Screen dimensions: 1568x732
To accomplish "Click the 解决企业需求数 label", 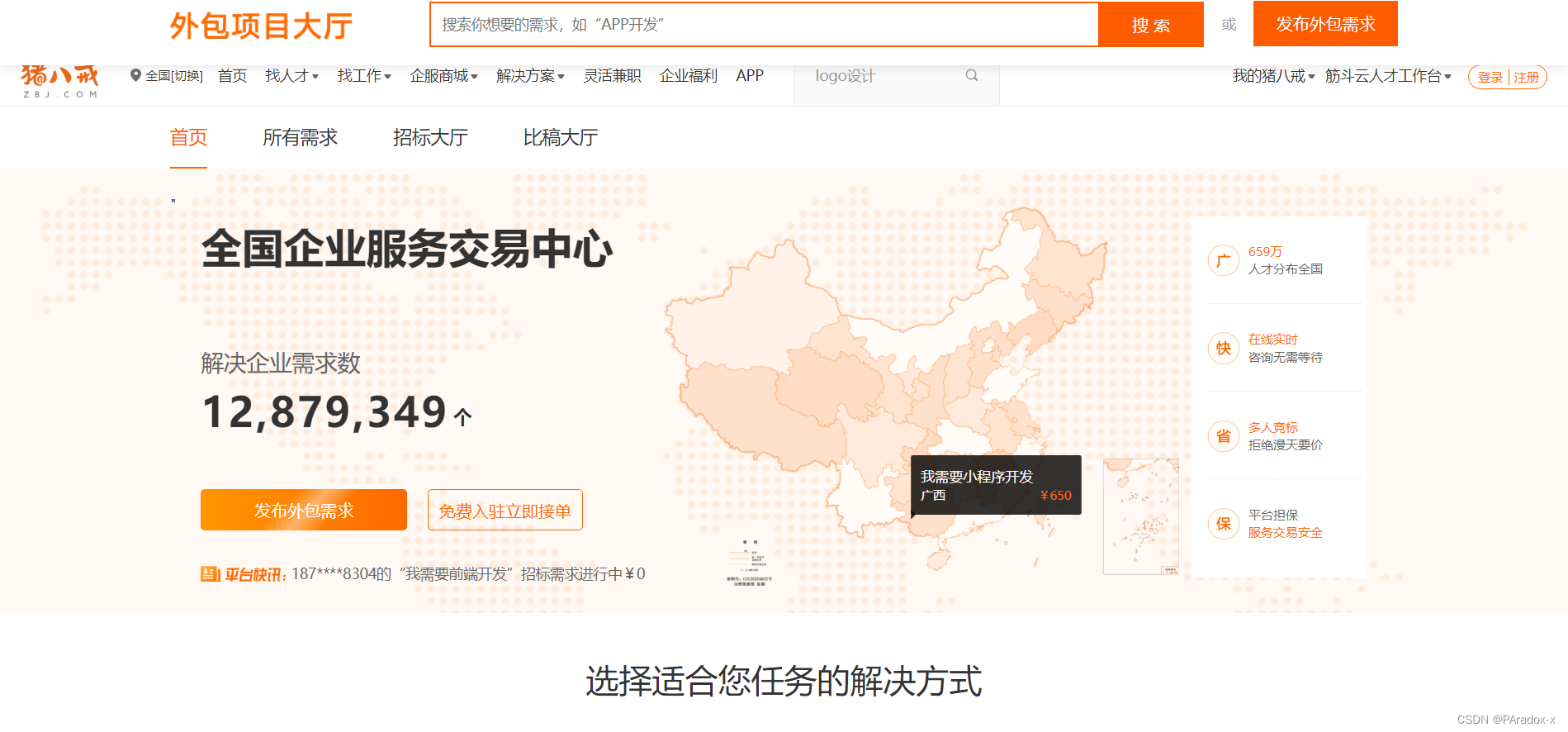I will point(281,363).
